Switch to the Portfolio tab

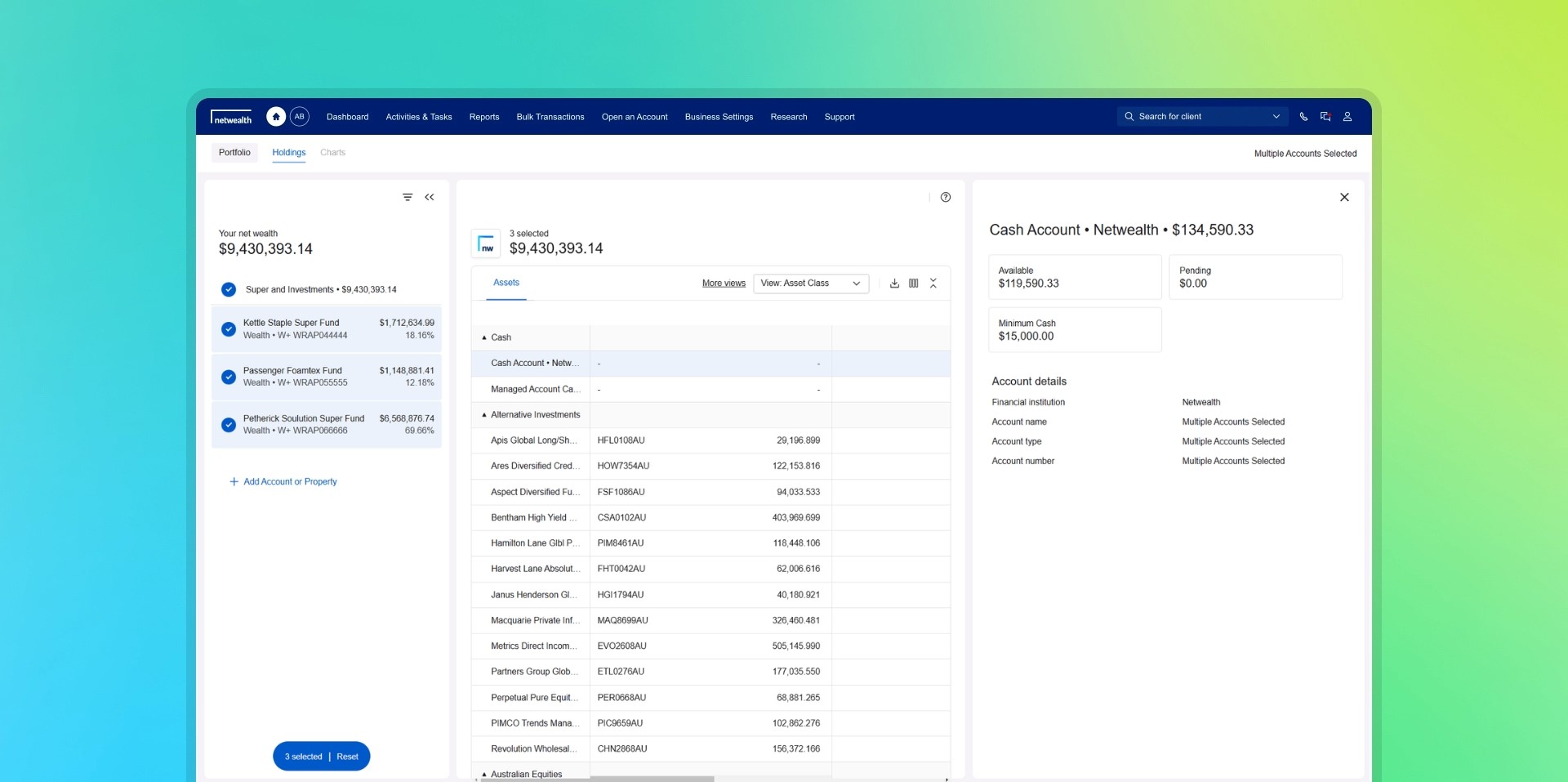coord(234,152)
